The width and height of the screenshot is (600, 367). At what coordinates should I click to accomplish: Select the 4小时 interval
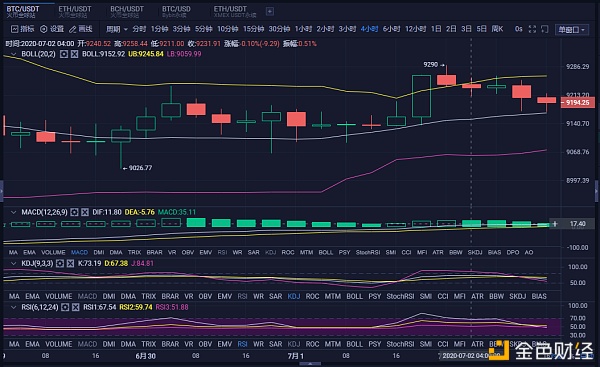tap(369, 29)
